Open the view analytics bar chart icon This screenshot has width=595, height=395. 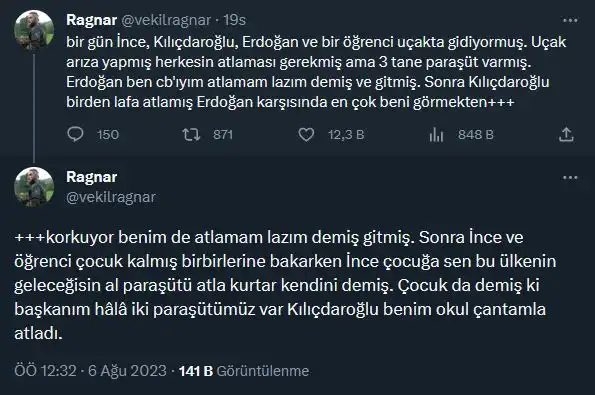pyautogui.click(x=436, y=135)
